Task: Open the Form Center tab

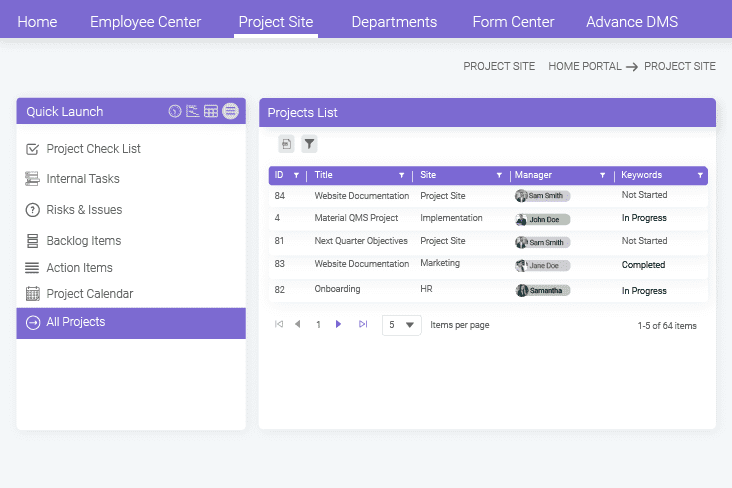Action: (514, 22)
